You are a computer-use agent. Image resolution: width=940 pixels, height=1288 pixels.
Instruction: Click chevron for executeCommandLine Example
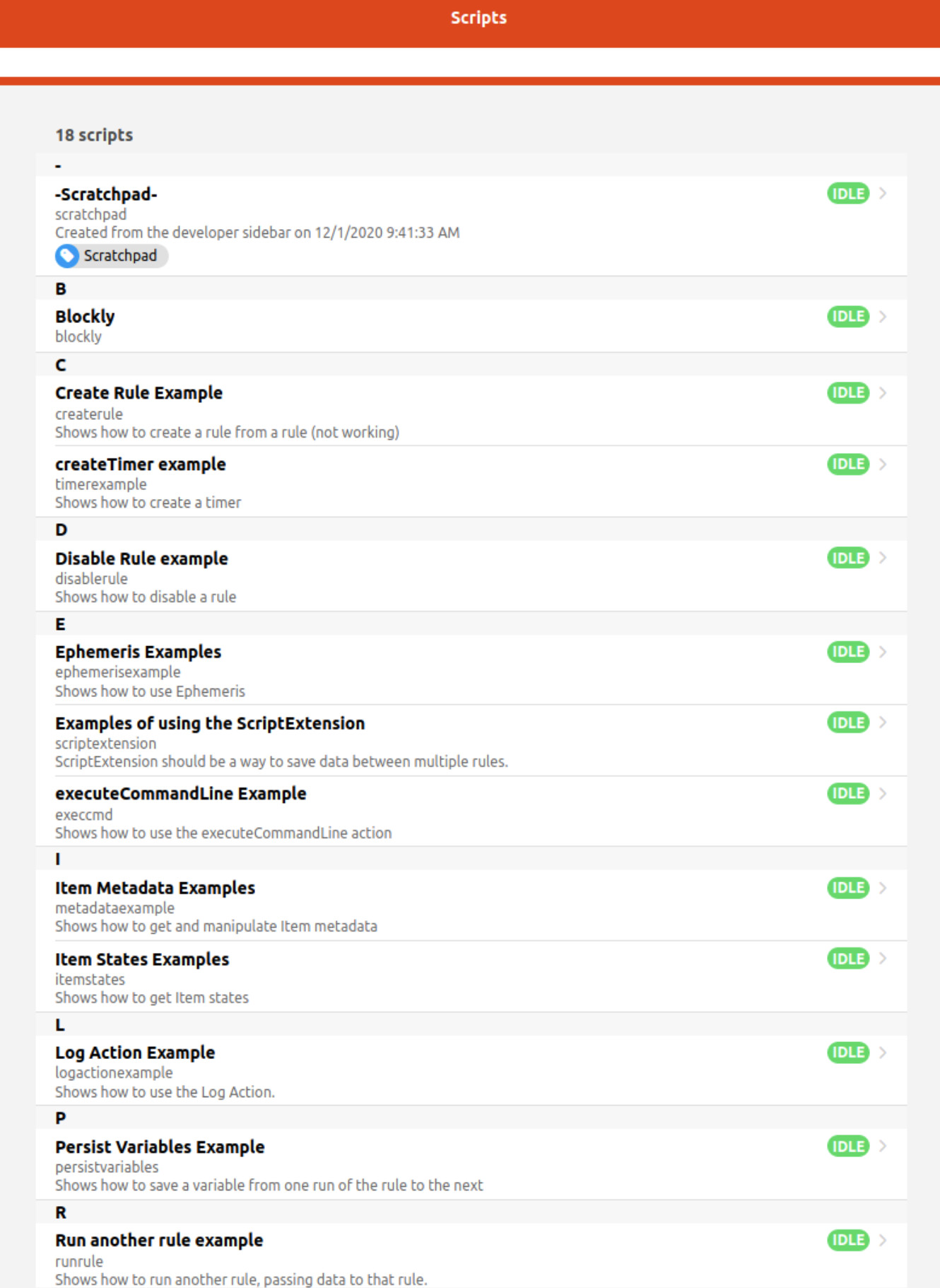point(883,794)
